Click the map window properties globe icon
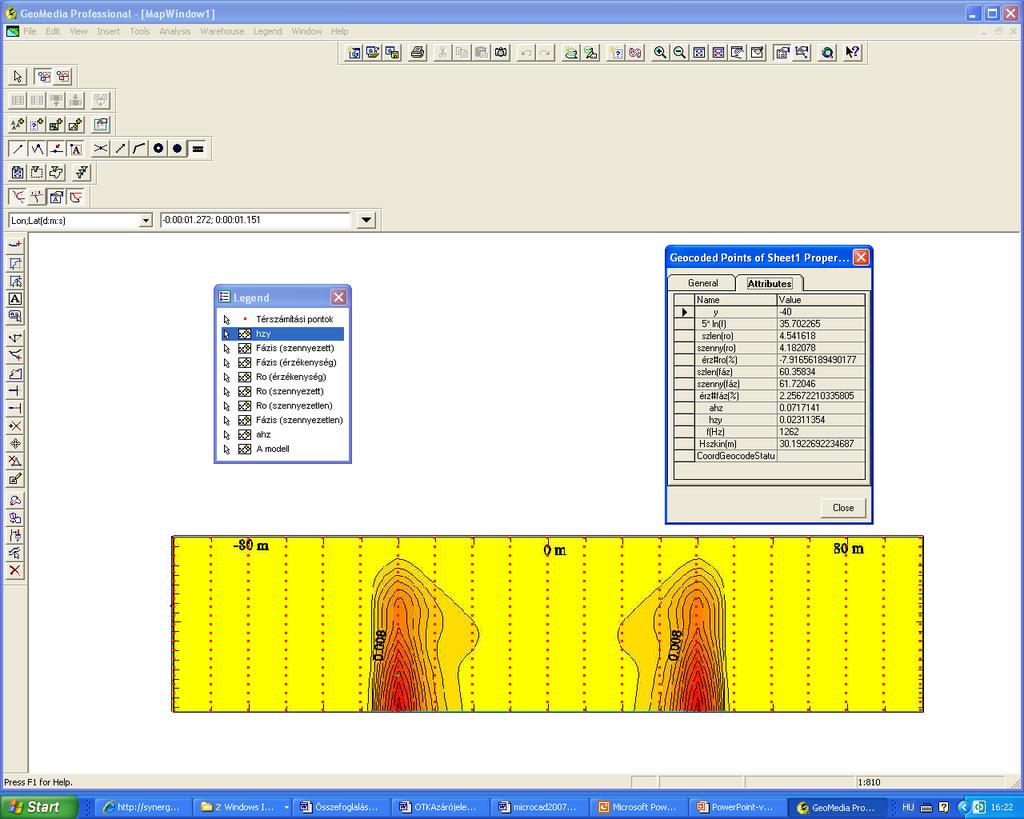 tap(827, 53)
